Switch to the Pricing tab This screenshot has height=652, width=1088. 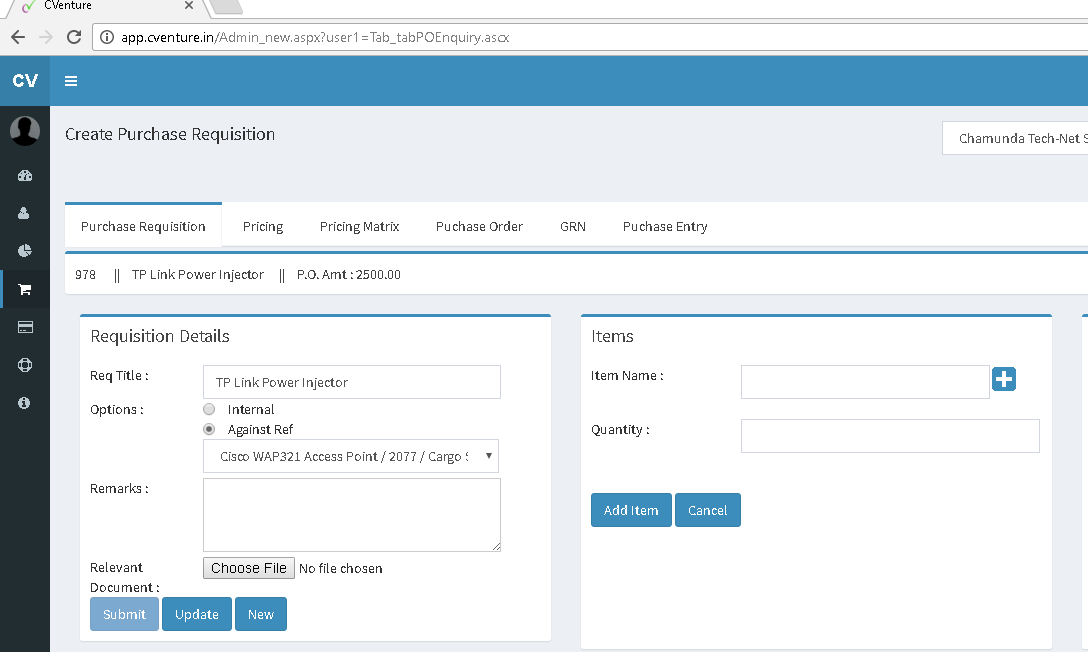point(263,227)
